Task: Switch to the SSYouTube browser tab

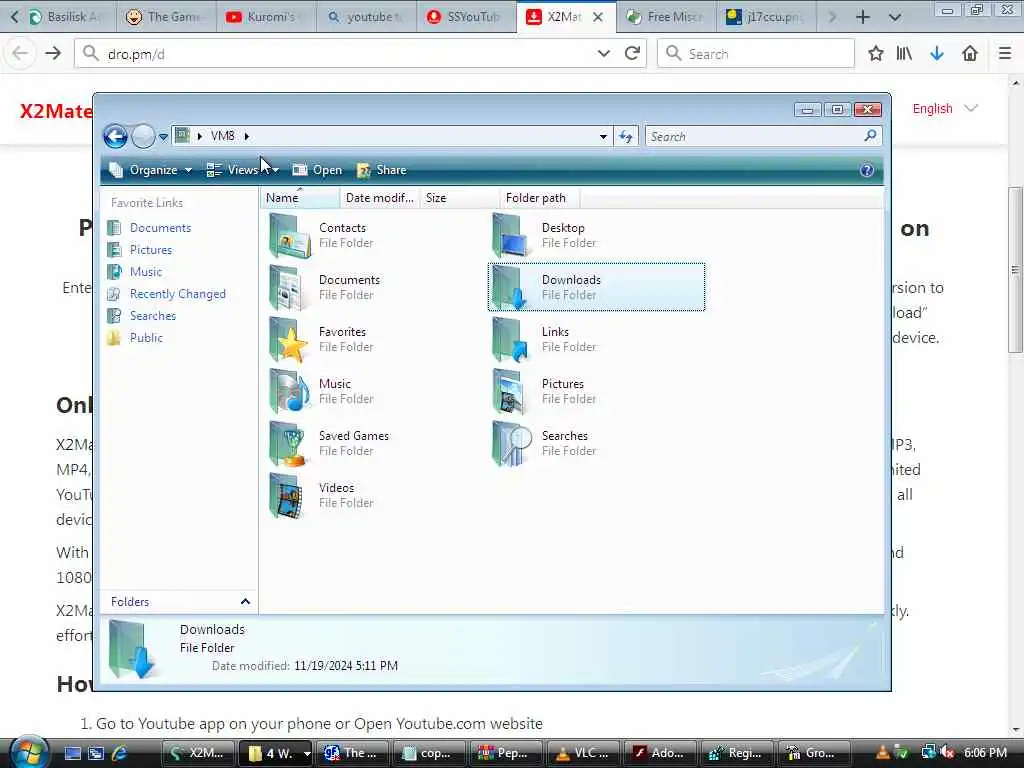Action: point(465,17)
